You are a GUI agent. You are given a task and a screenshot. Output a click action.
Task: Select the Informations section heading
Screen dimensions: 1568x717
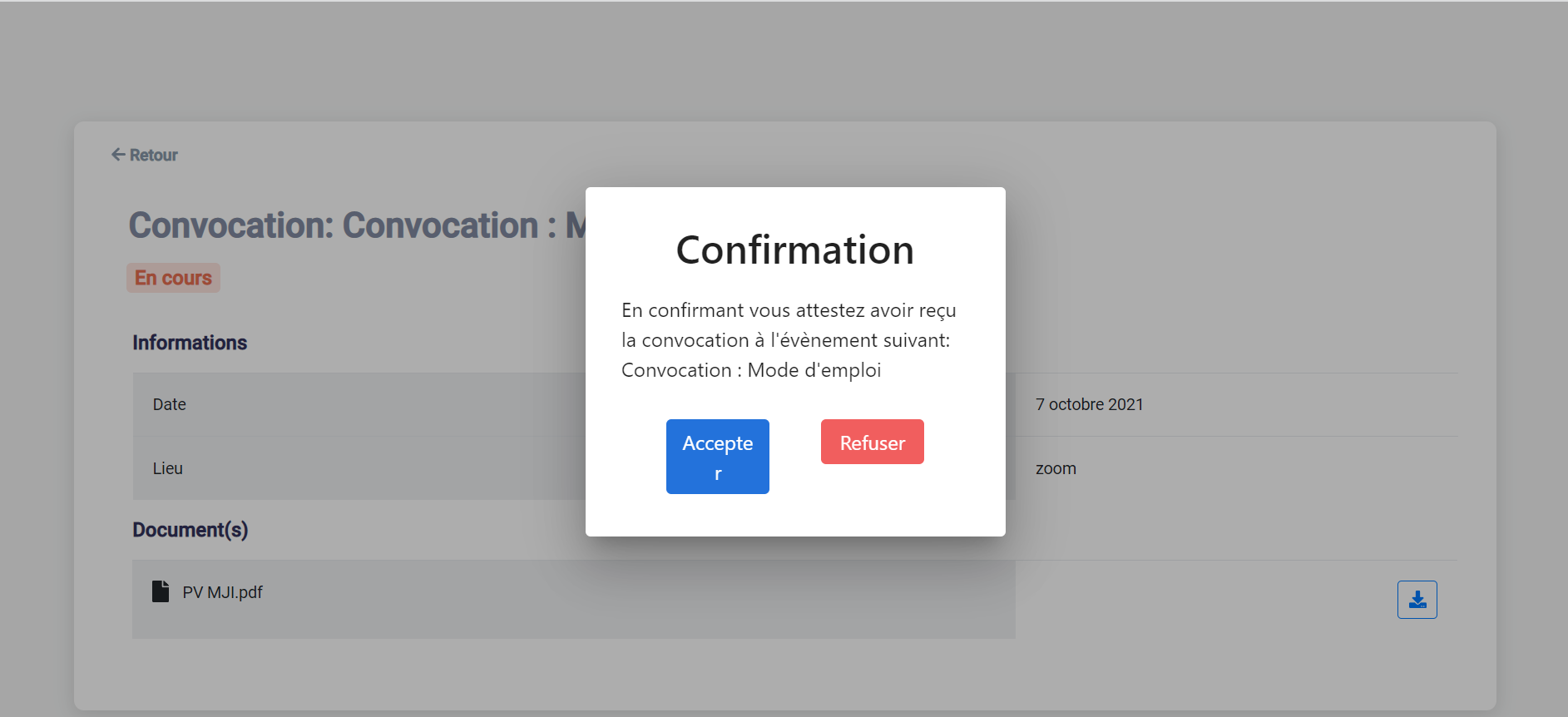pyautogui.click(x=190, y=342)
